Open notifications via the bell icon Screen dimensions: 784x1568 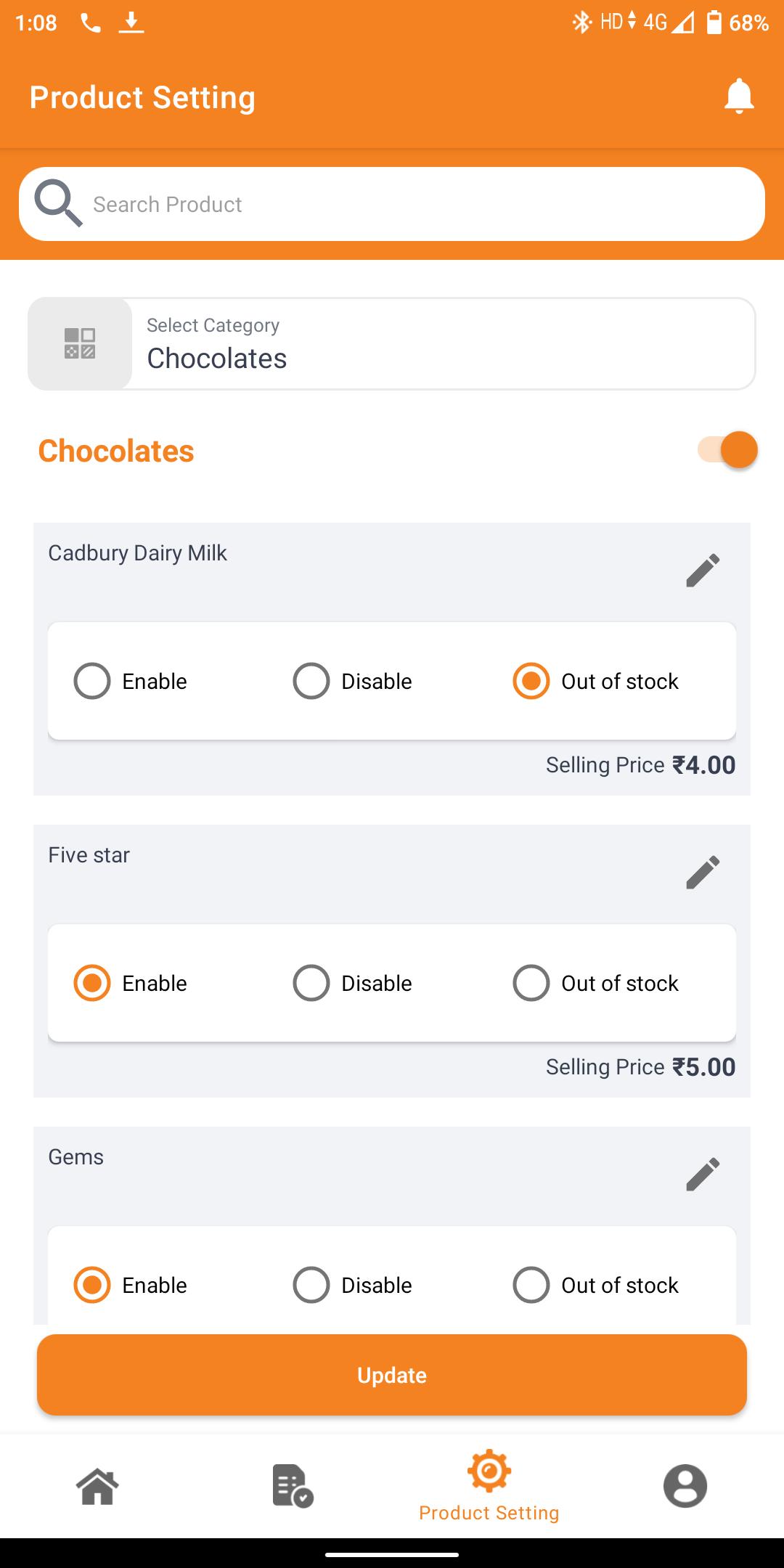click(739, 97)
